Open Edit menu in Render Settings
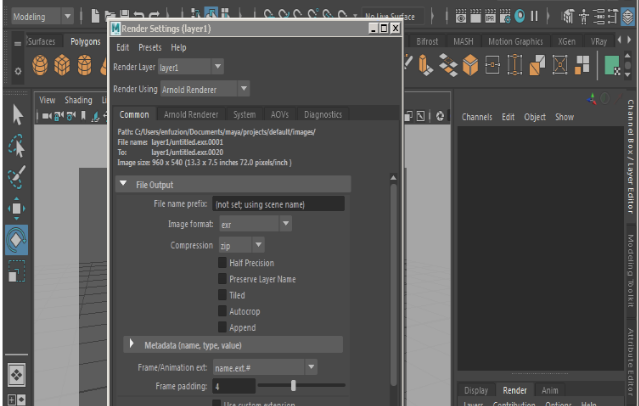The width and height of the screenshot is (639, 406). point(123,48)
